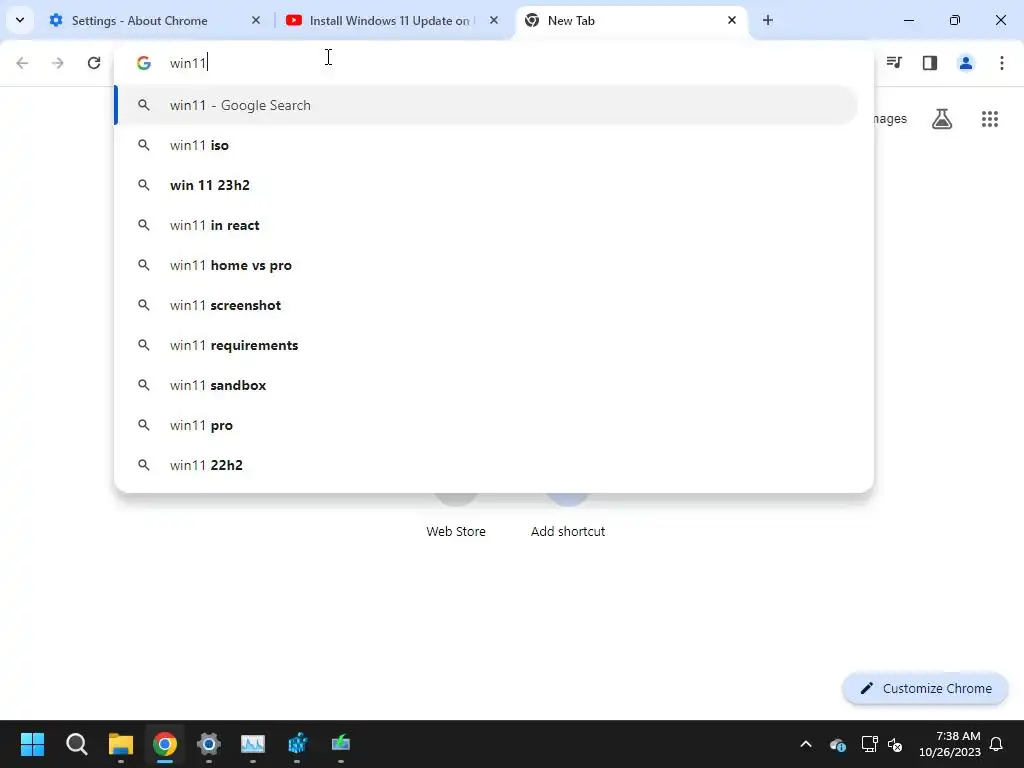The width and height of the screenshot is (1024, 768).
Task: Click Chrome icon in taskbar
Action: [x=165, y=744]
